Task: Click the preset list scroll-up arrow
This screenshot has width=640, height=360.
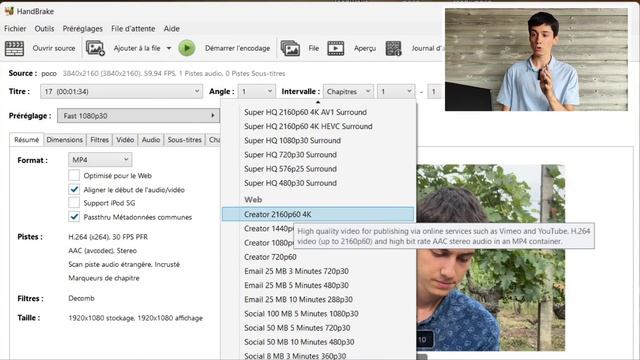Action: [x=318, y=102]
